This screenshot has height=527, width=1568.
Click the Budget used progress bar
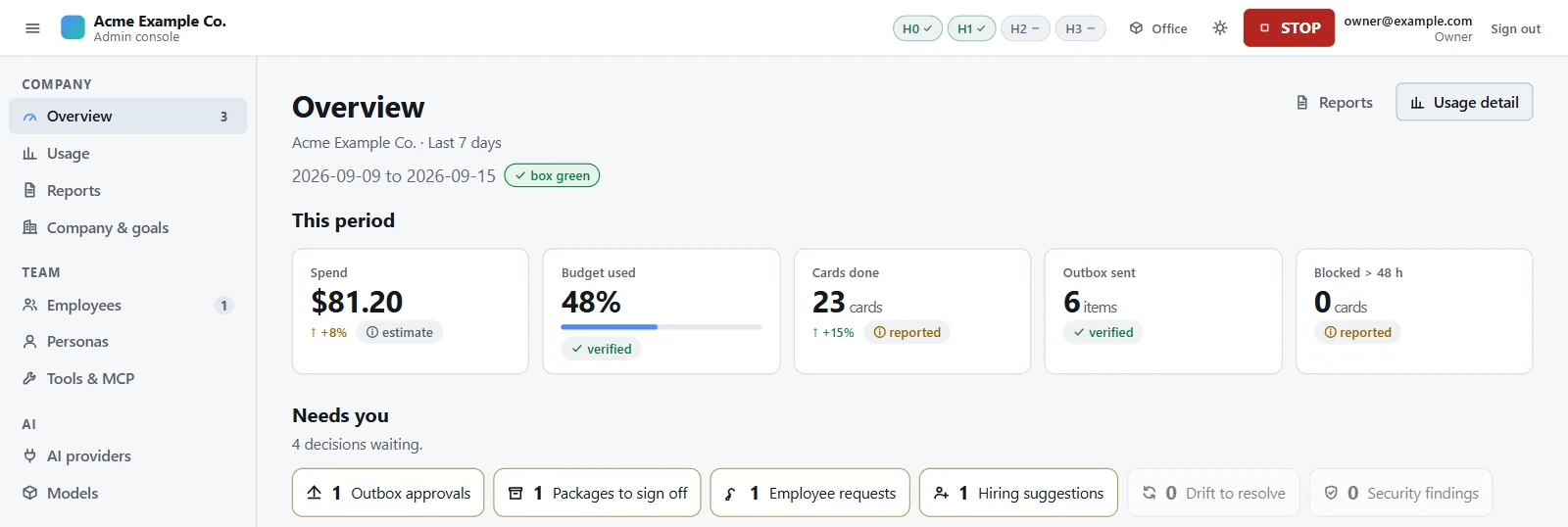(661, 326)
